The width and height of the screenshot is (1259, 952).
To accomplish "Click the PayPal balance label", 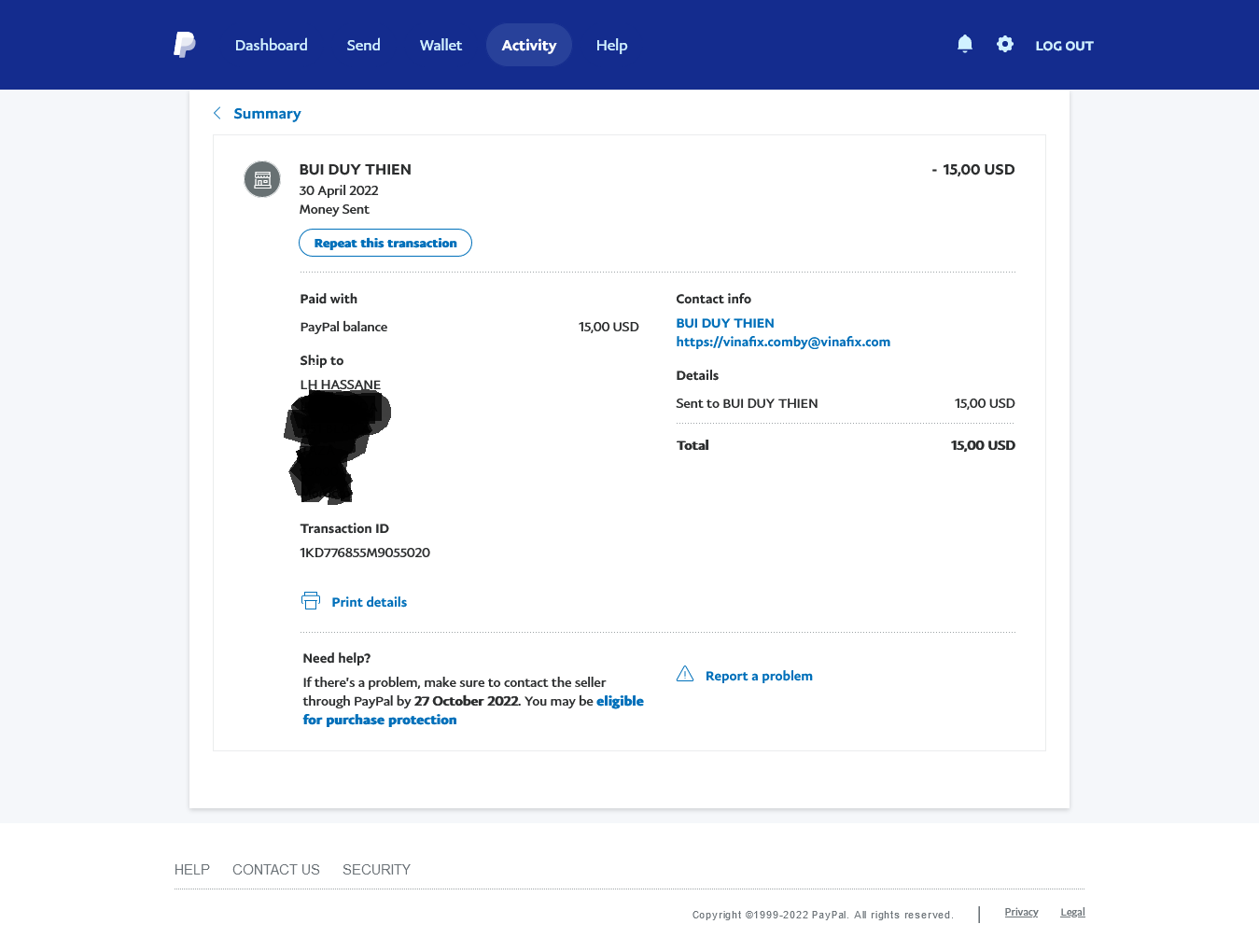I will [343, 327].
